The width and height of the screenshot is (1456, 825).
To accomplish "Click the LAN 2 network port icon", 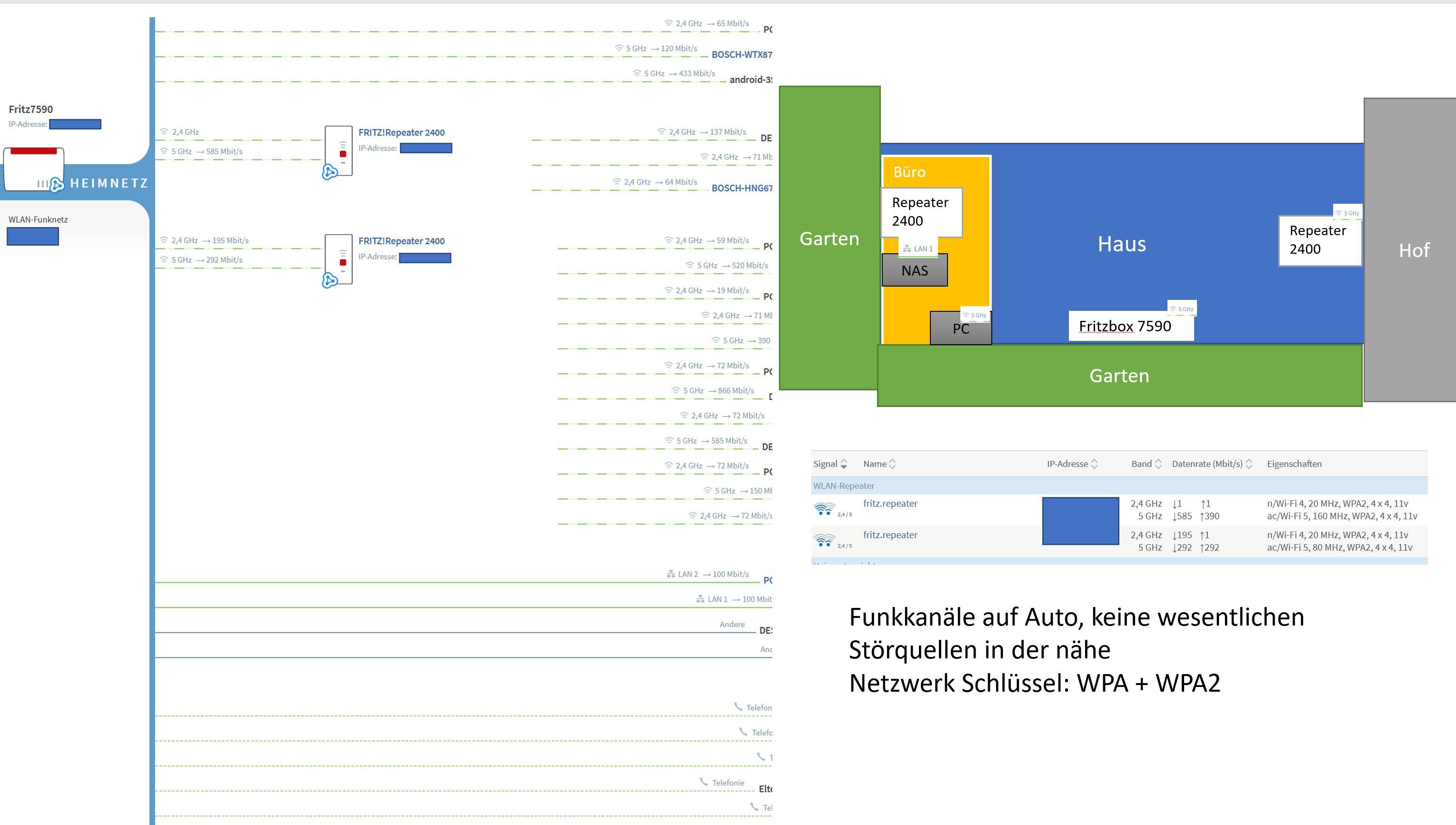I will [x=671, y=574].
